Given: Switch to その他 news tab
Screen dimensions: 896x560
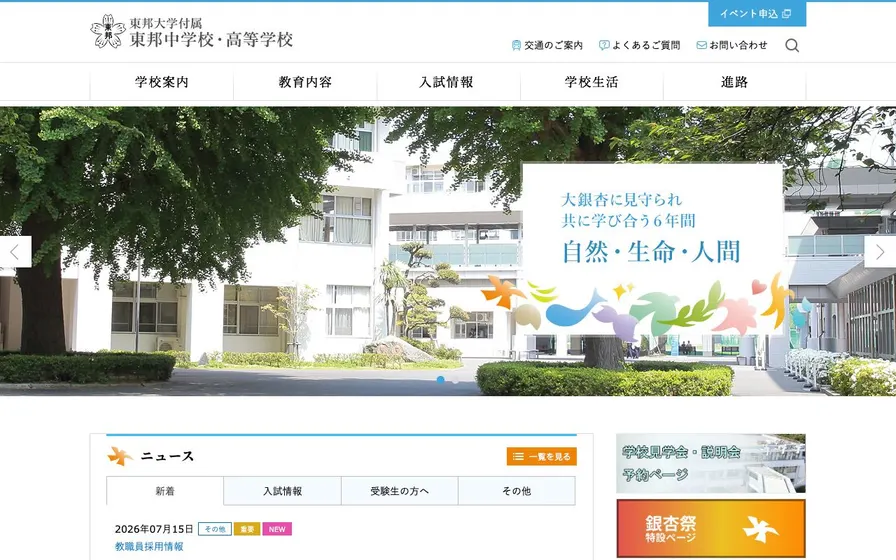Looking at the screenshot, I should [x=517, y=491].
